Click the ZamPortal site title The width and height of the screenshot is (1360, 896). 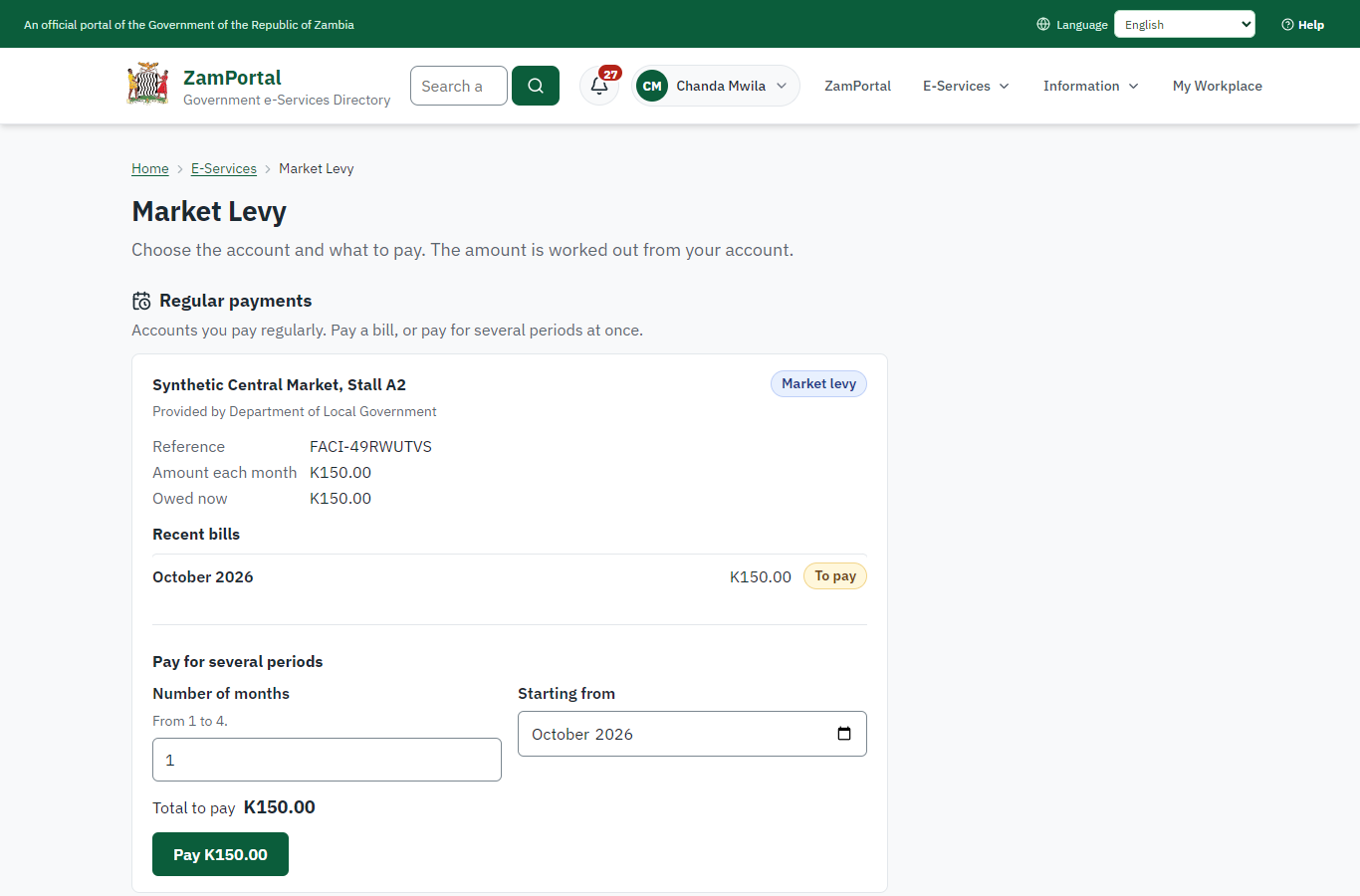pyautogui.click(x=232, y=78)
